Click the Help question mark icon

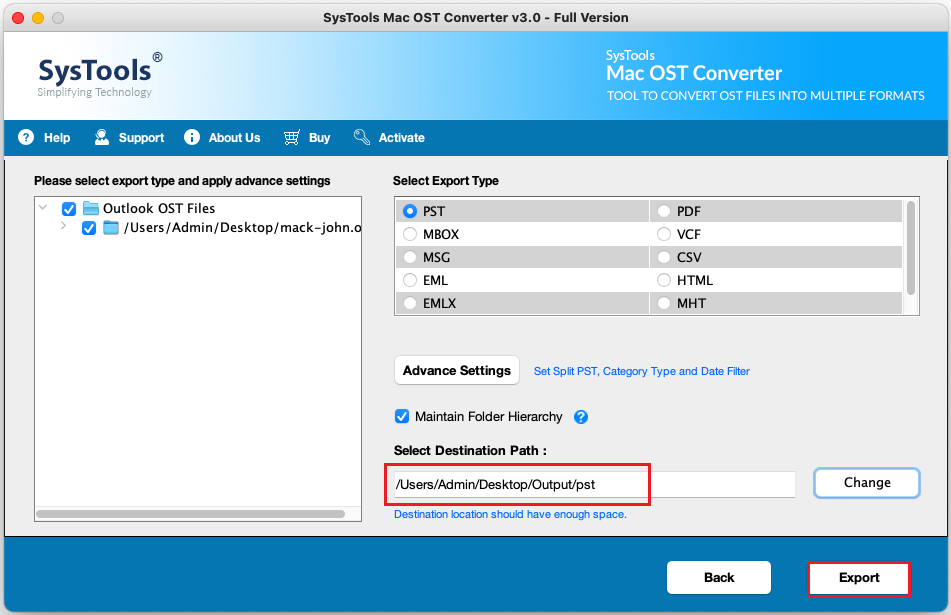point(26,138)
